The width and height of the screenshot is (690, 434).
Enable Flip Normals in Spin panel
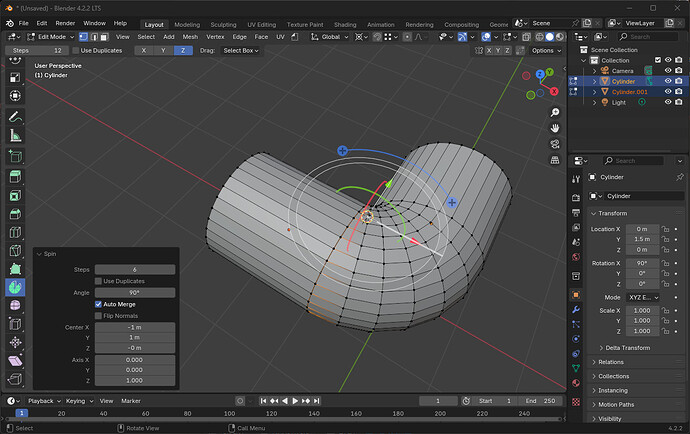(98, 316)
